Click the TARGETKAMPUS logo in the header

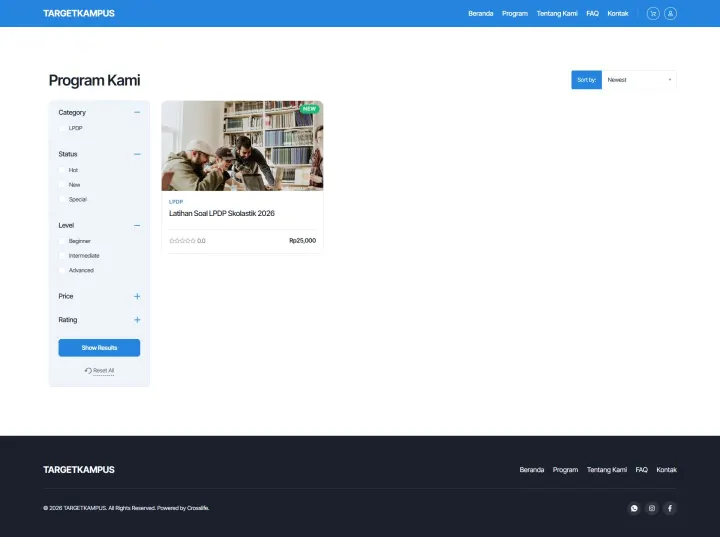(x=79, y=13)
